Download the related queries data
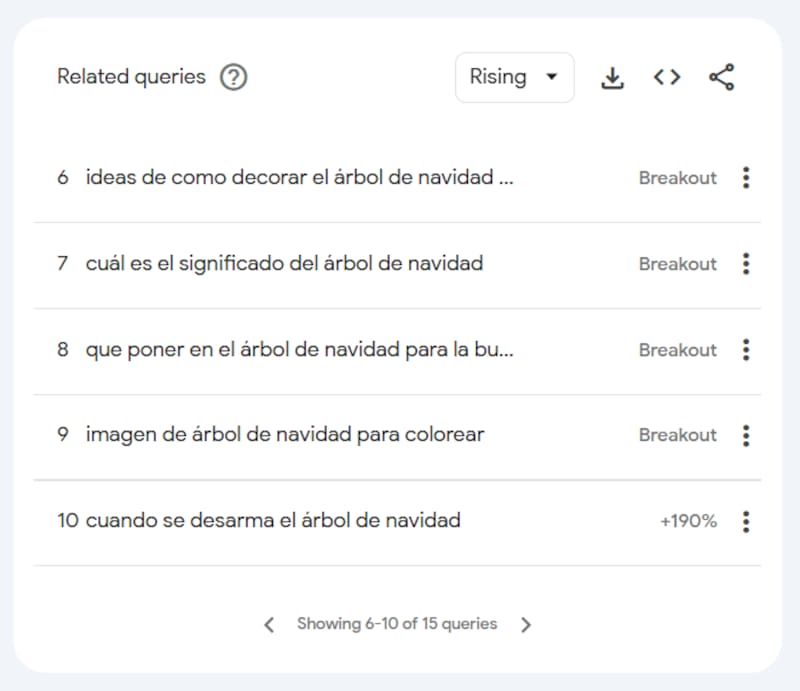This screenshot has height=691, width=800. click(x=612, y=76)
